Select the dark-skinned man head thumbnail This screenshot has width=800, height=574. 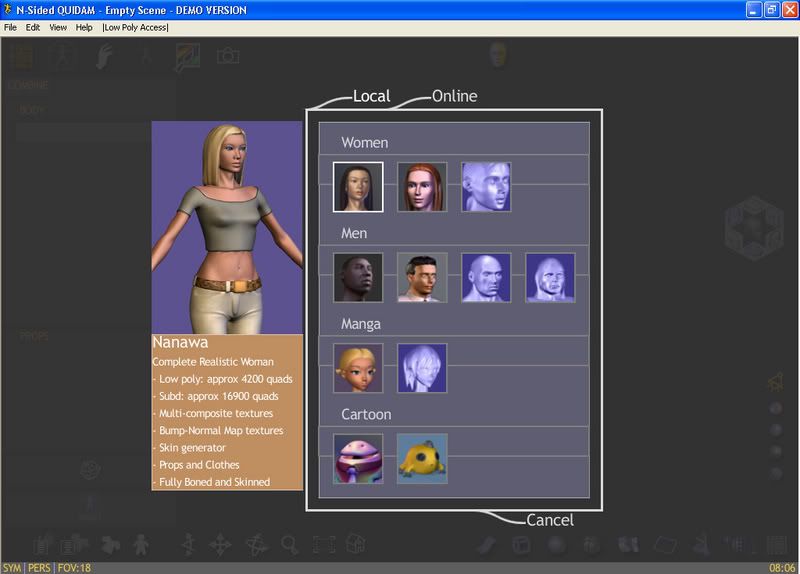click(358, 278)
